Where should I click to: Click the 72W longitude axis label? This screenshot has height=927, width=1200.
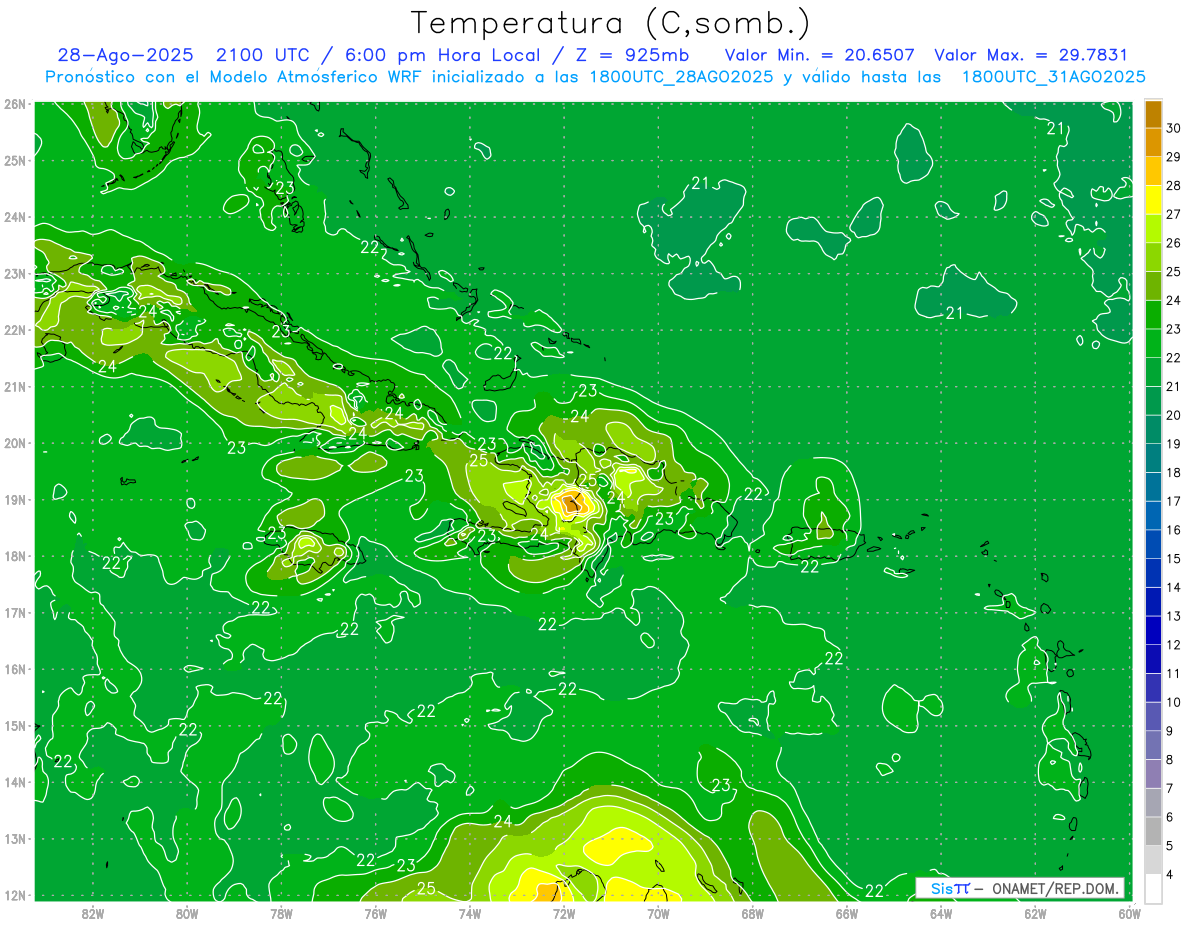(x=563, y=913)
